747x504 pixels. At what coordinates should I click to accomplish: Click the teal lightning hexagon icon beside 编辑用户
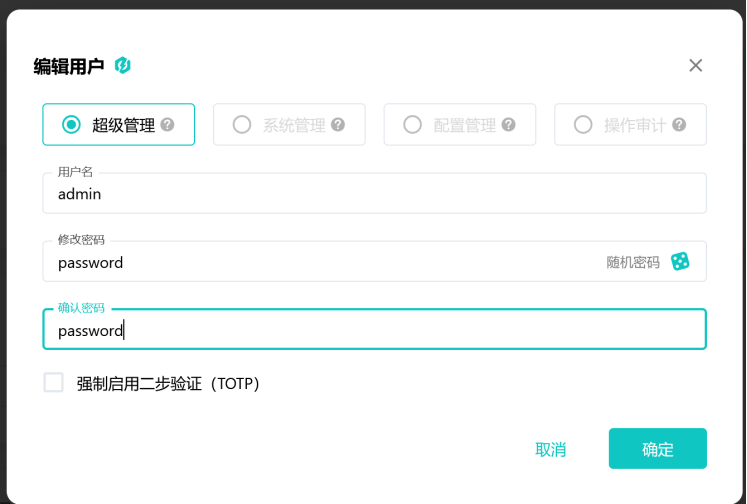coord(122,65)
